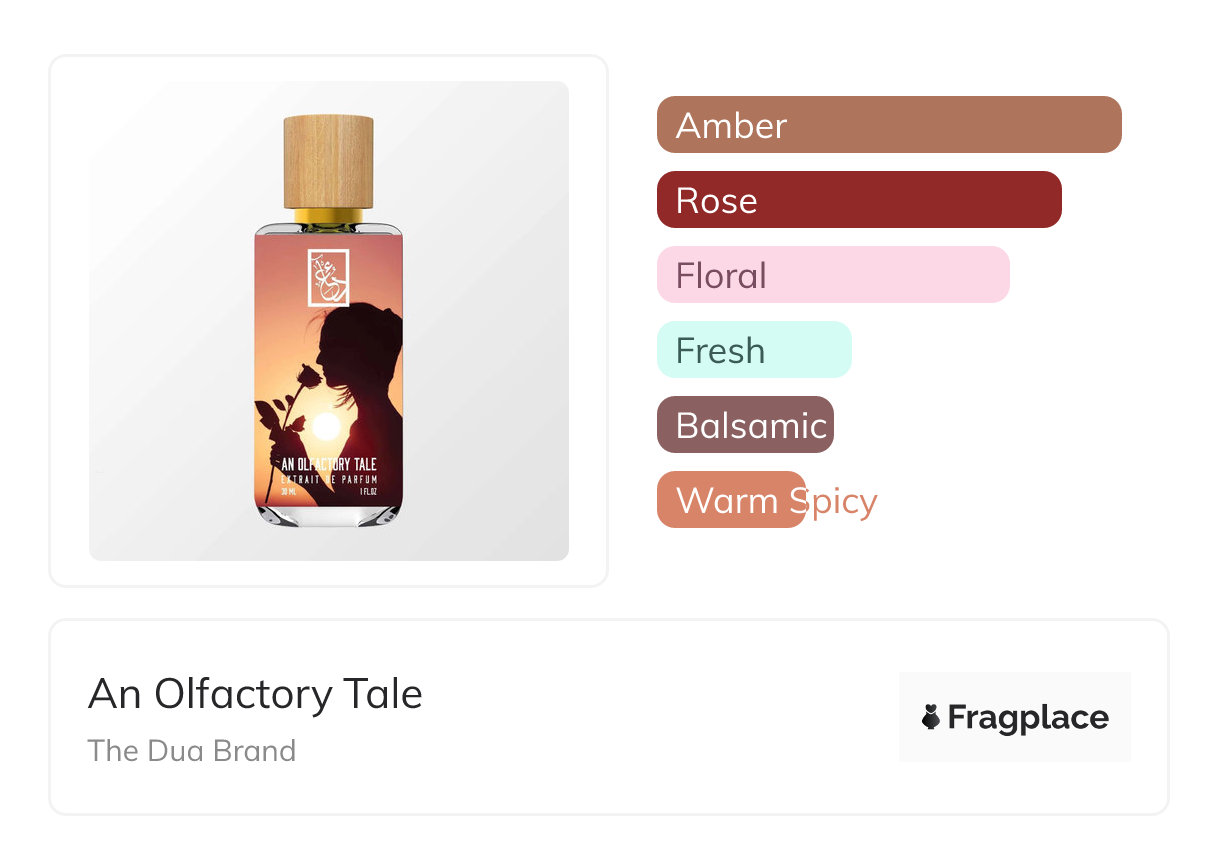The image size is (1218, 864).
Task: Click the gold collar under the cap
Action: (x=328, y=216)
